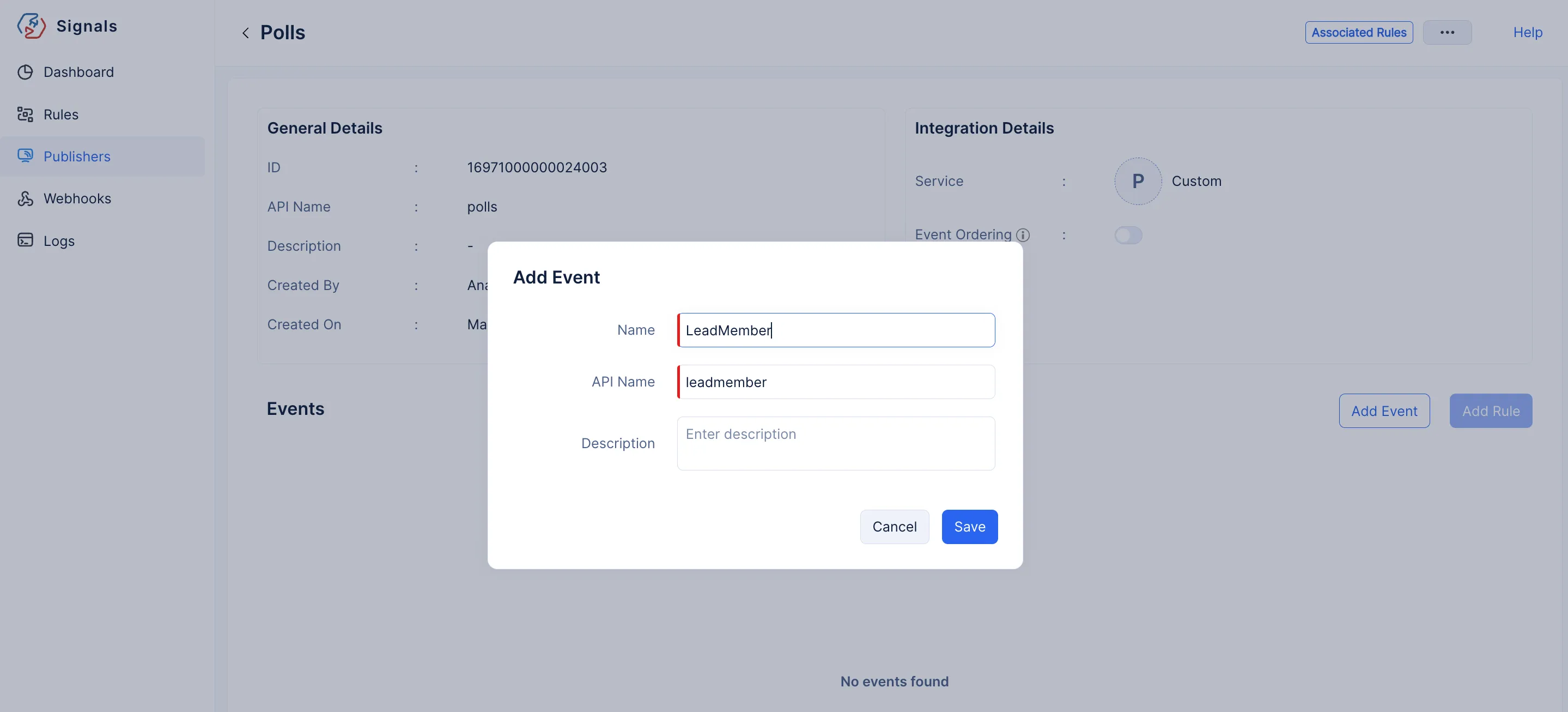Click the custom service P avatar
Image resolution: width=1568 pixels, height=712 pixels.
(x=1138, y=181)
